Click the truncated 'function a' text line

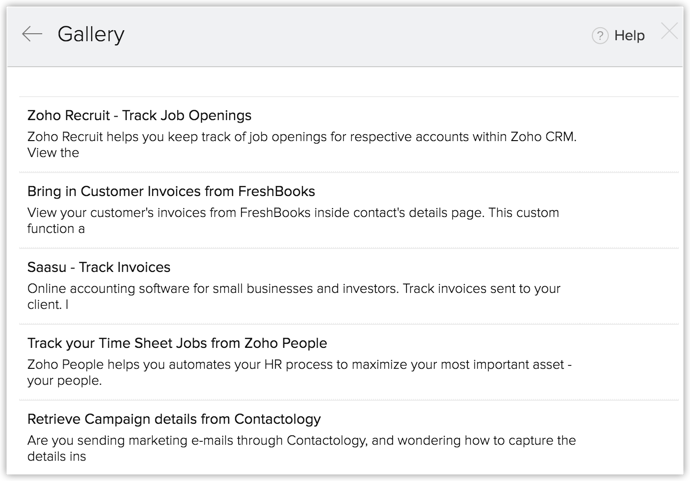[56, 228]
